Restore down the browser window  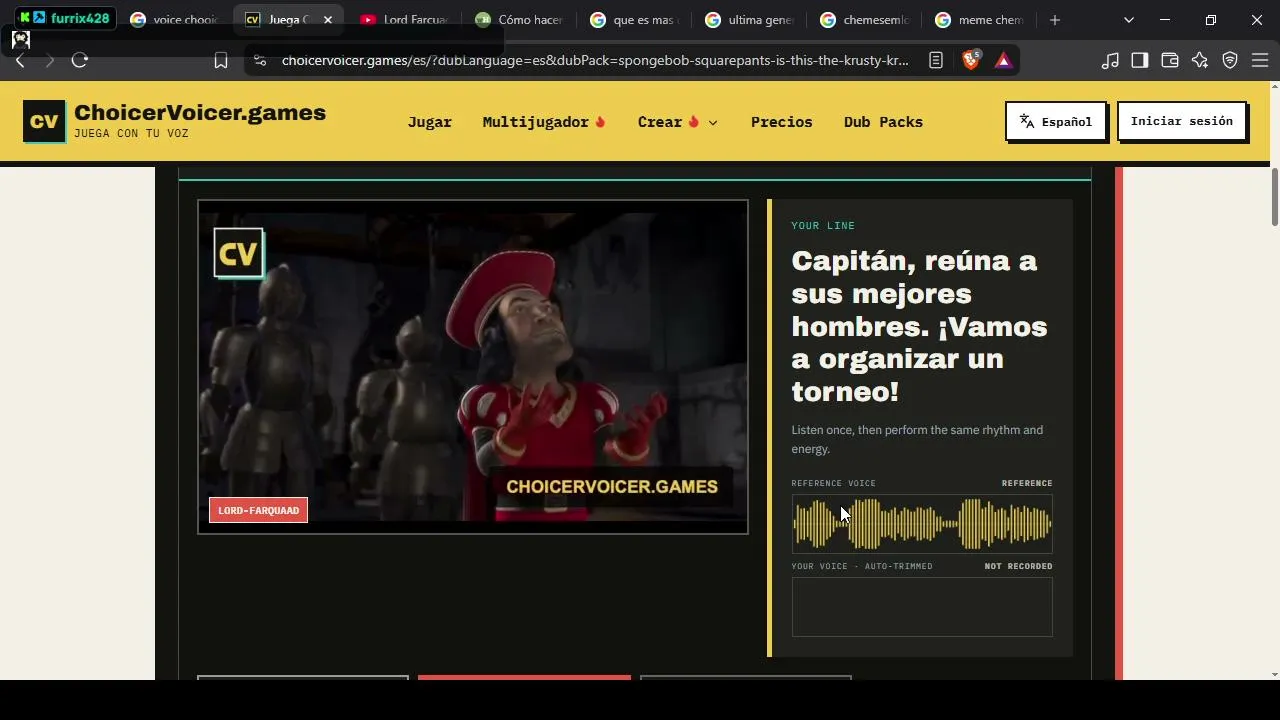tap(1211, 20)
